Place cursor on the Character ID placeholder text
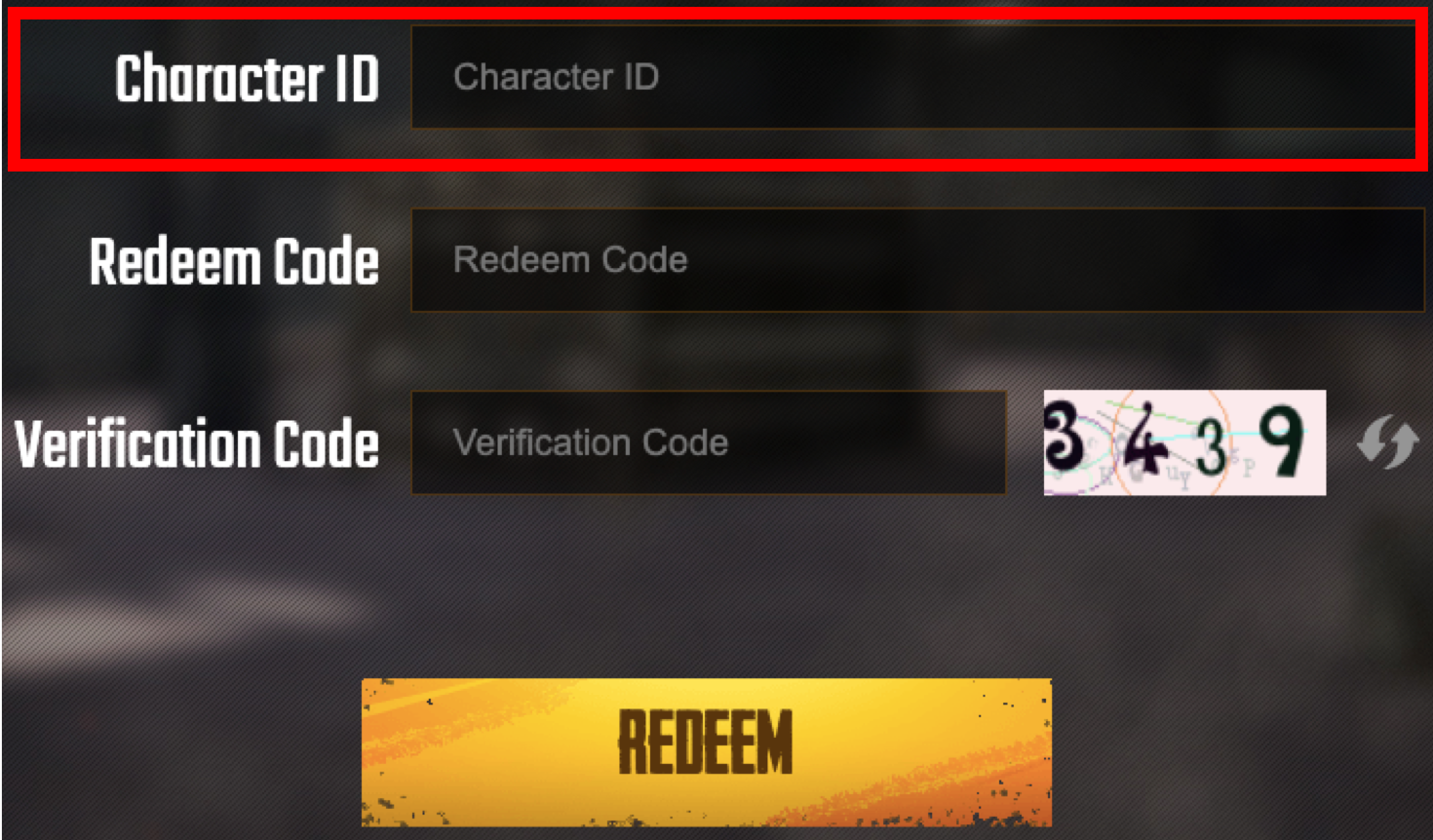 tap(556, 77)
